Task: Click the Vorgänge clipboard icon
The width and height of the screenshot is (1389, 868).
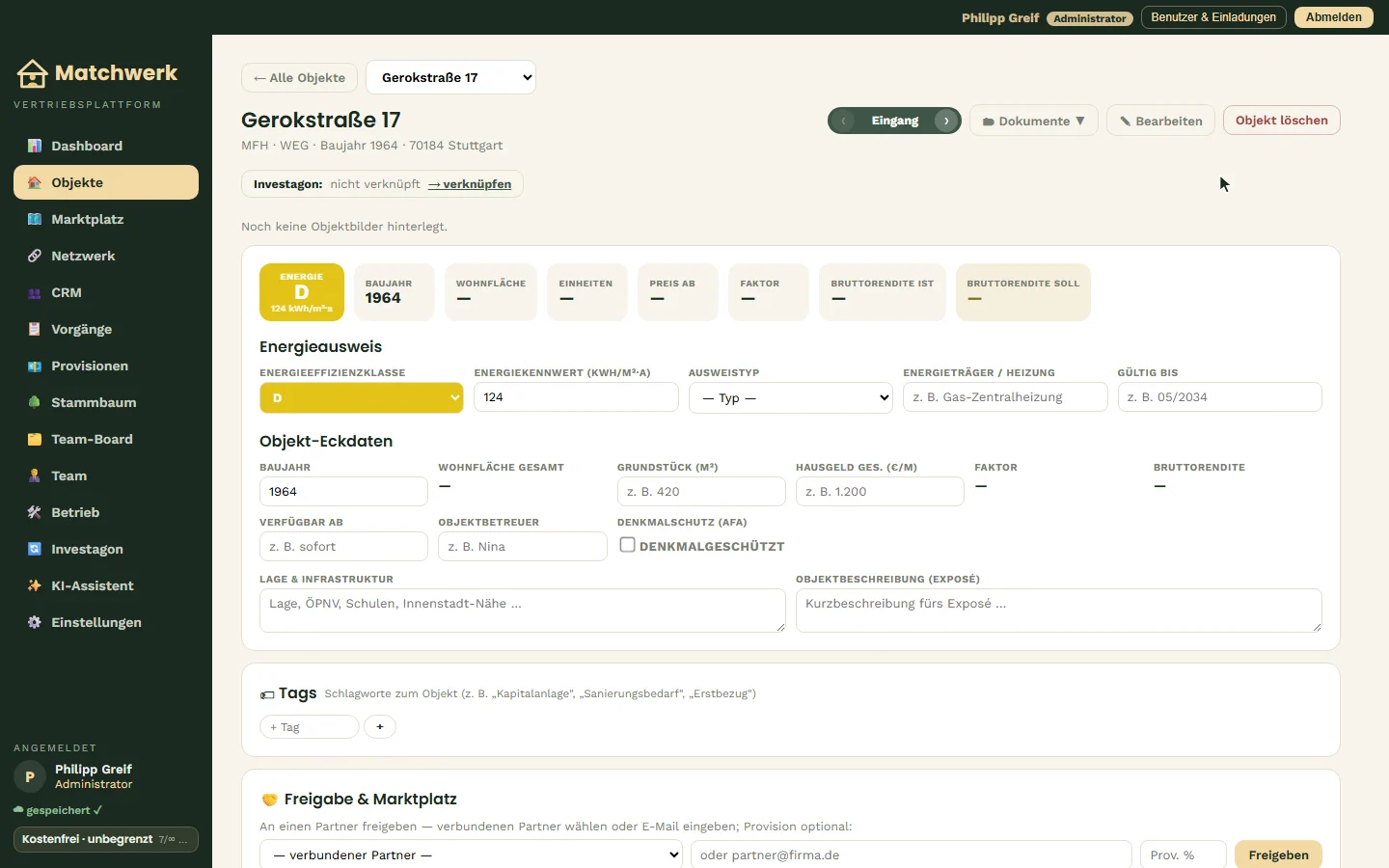Action: pyautogui.click(x=35, y=329)
